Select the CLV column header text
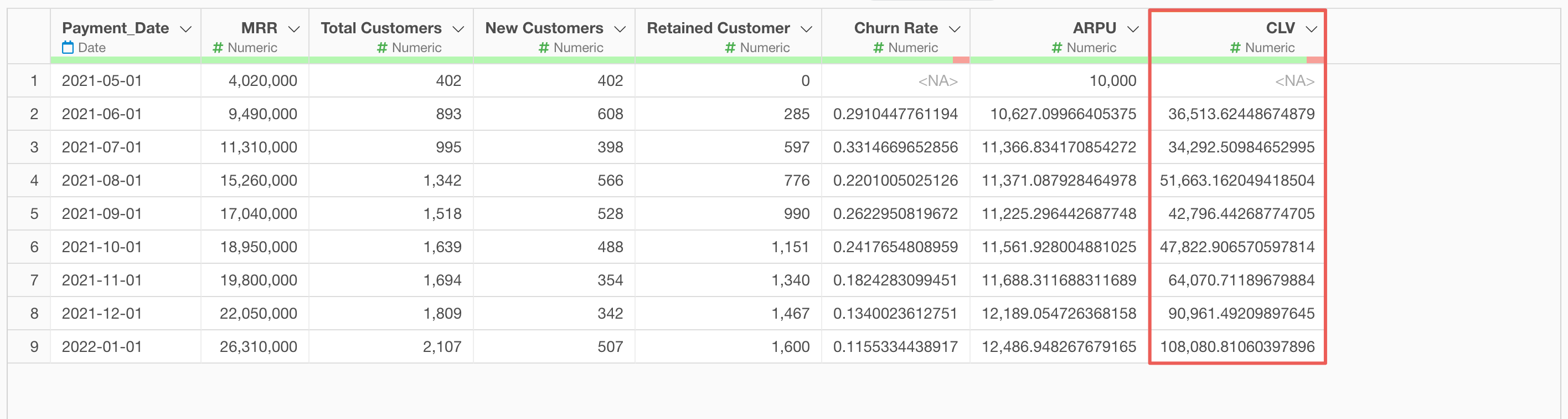This screenshot has height=419, width=1568. click(x=1280, y=28)
